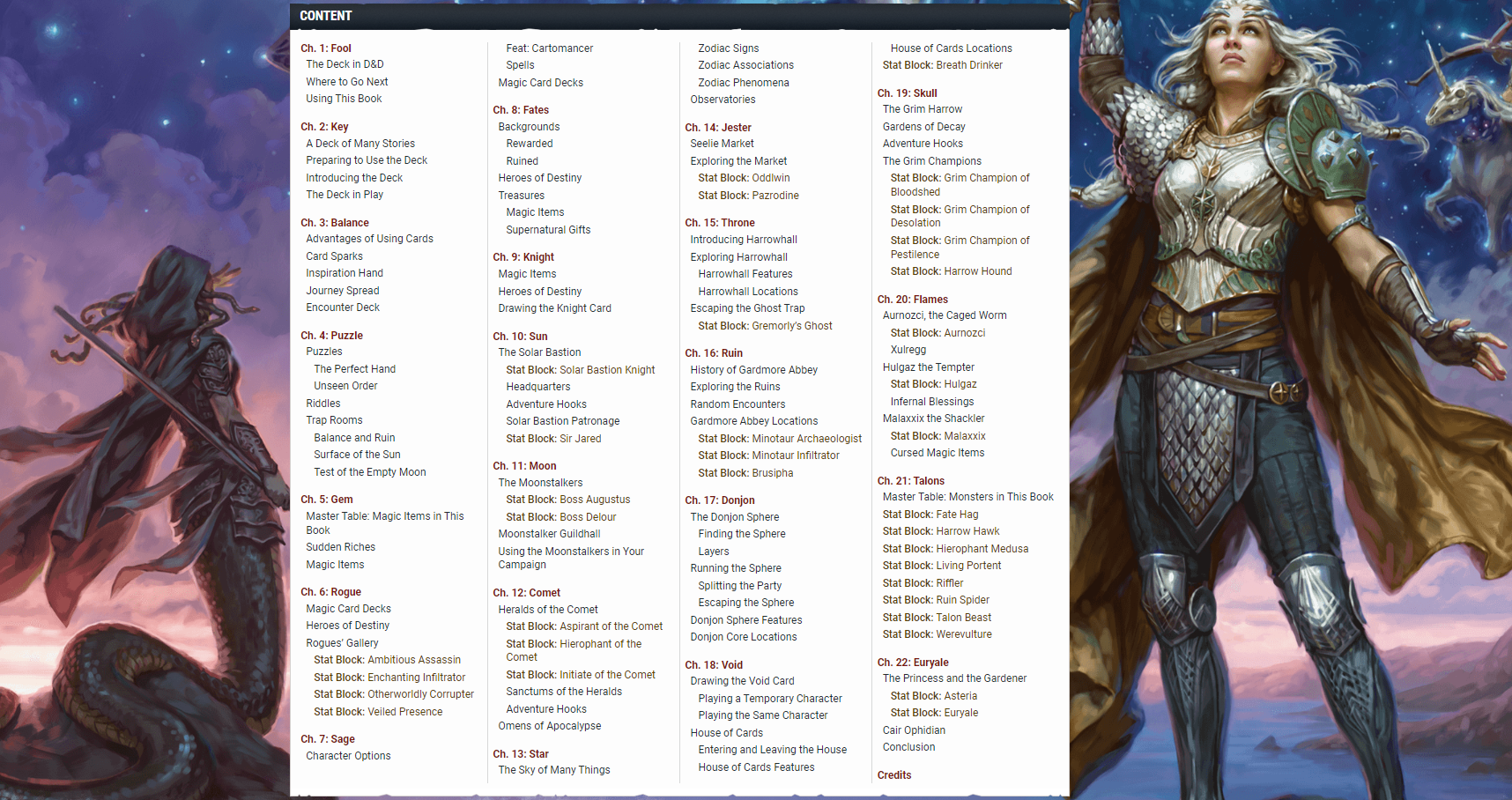Open Test of the Empty Moon

[x=370, y=472]
